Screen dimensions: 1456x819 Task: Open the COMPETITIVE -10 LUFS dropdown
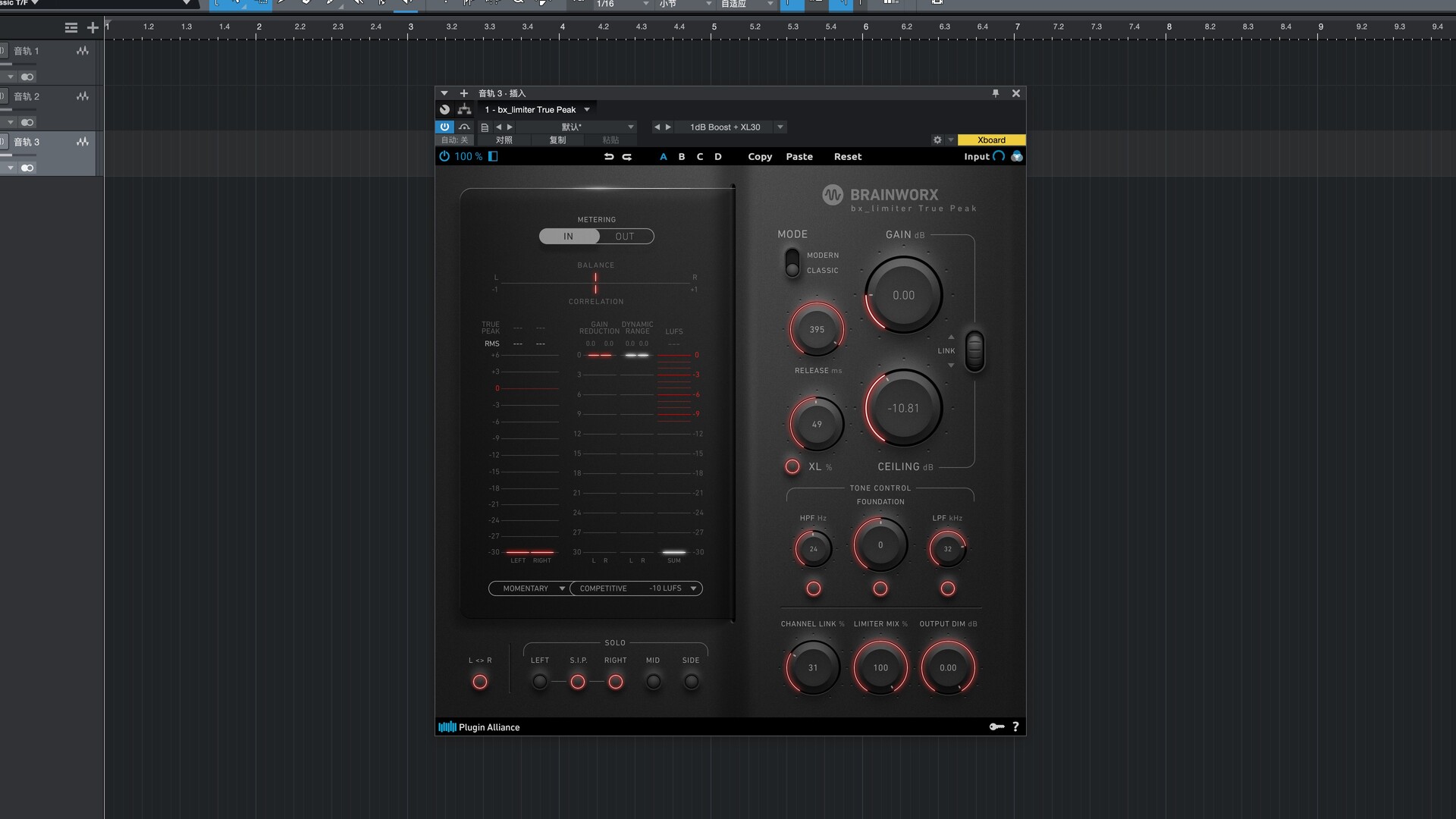tap(637, 588)
